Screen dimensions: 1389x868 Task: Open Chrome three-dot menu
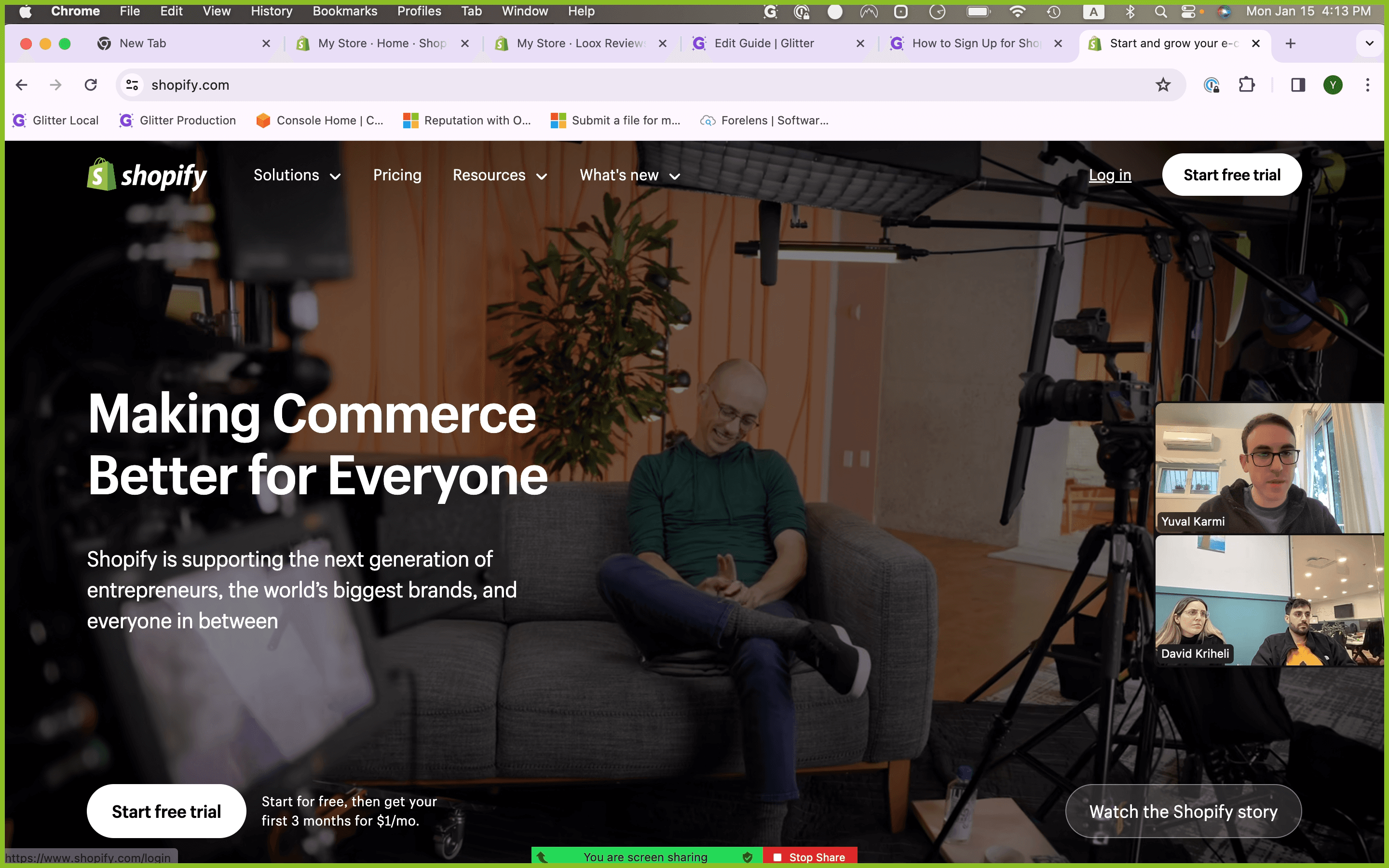[x=1368, y=85]
